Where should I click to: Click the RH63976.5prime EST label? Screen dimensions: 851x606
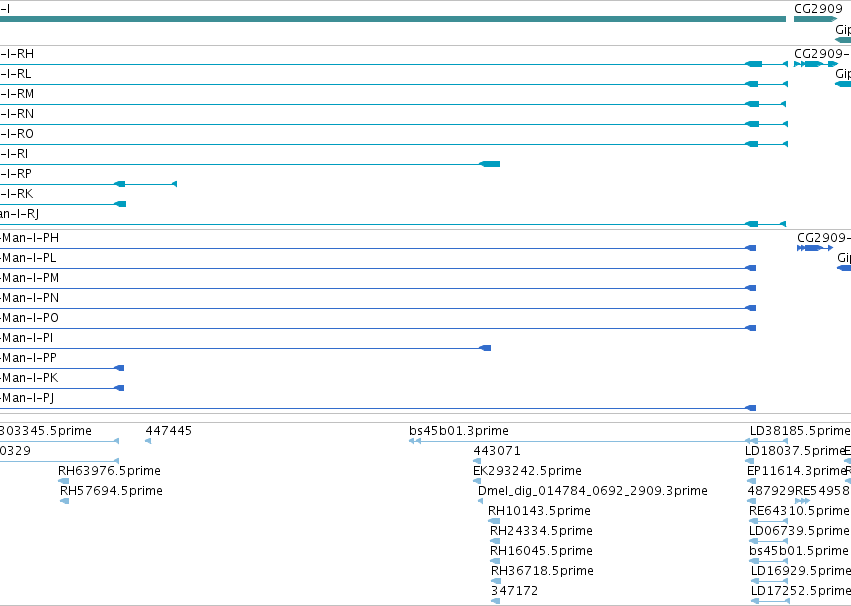110,471
